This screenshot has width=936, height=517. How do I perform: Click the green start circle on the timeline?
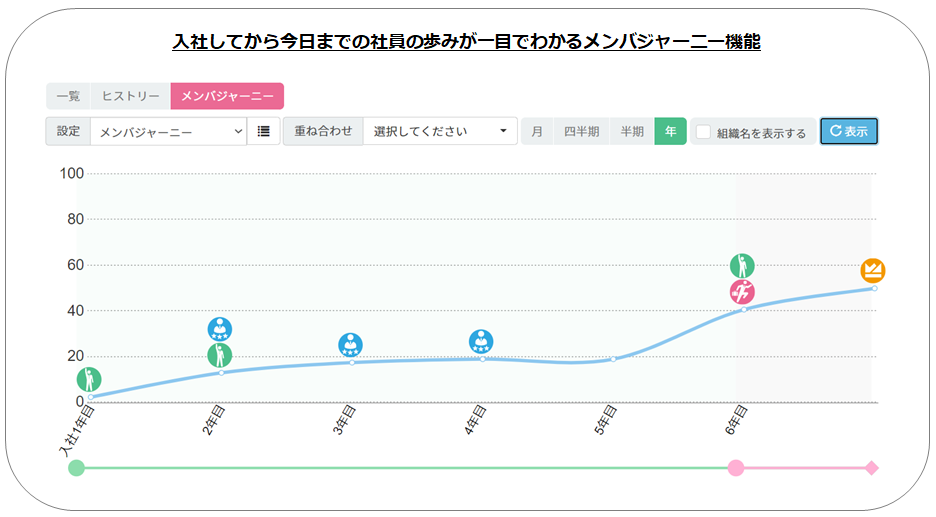[x=76, y=468]
